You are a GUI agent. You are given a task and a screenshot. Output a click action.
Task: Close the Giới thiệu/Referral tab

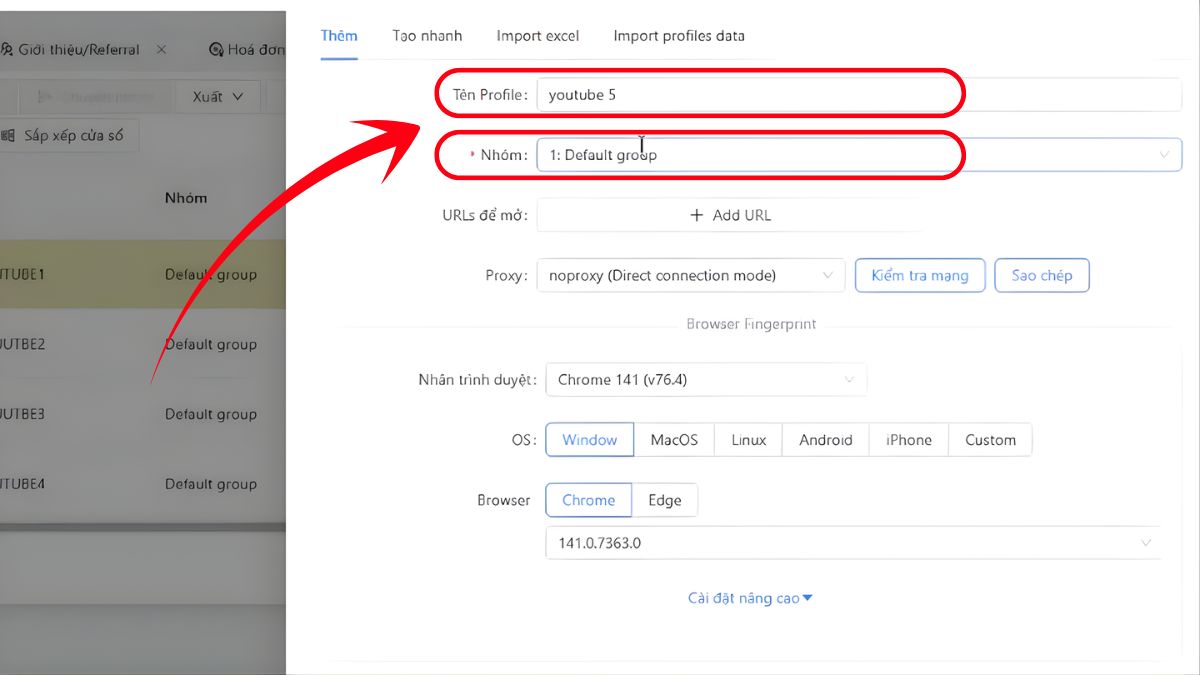tap(162, 49)
